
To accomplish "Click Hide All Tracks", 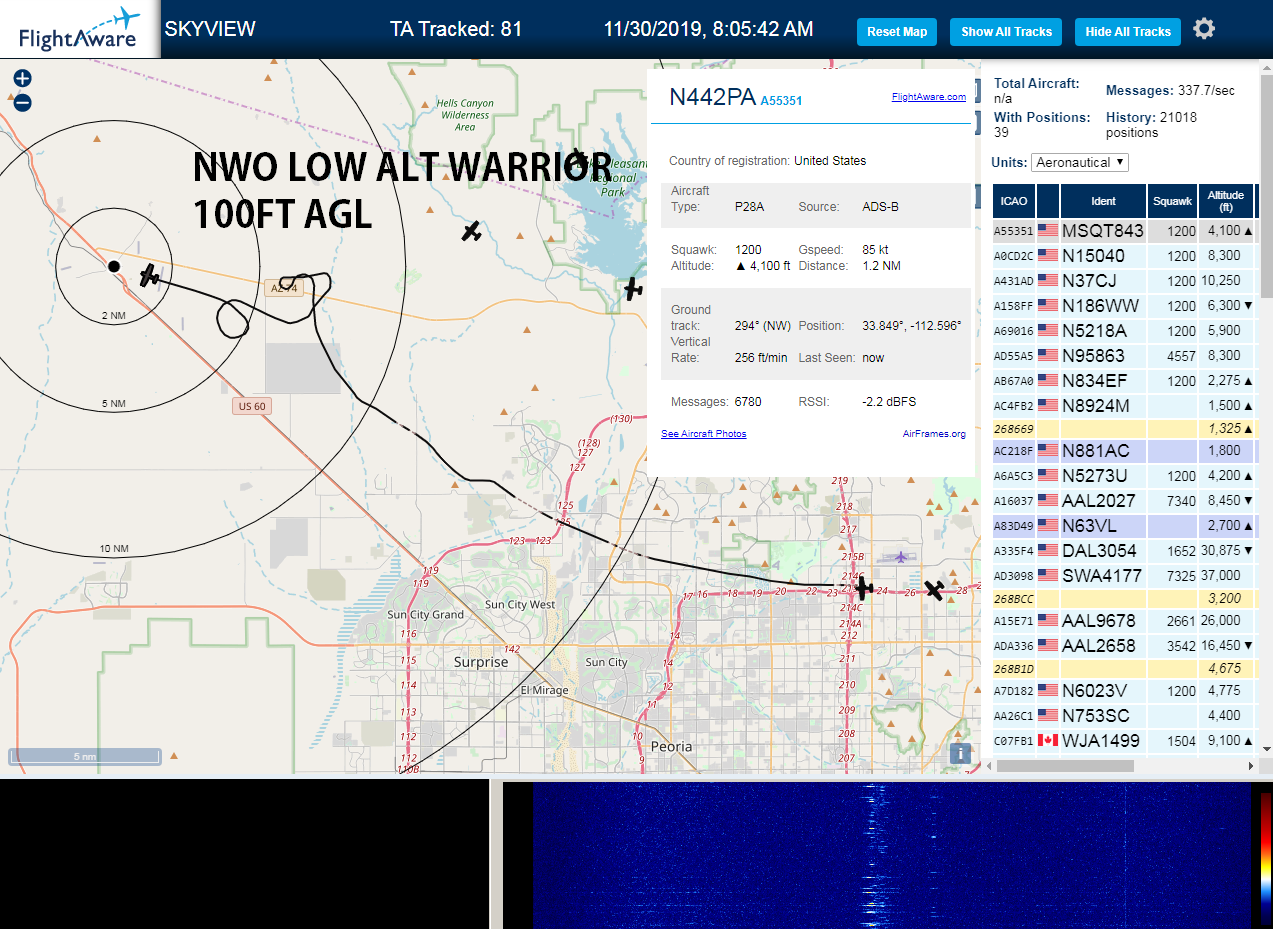I will [1128, 32].
